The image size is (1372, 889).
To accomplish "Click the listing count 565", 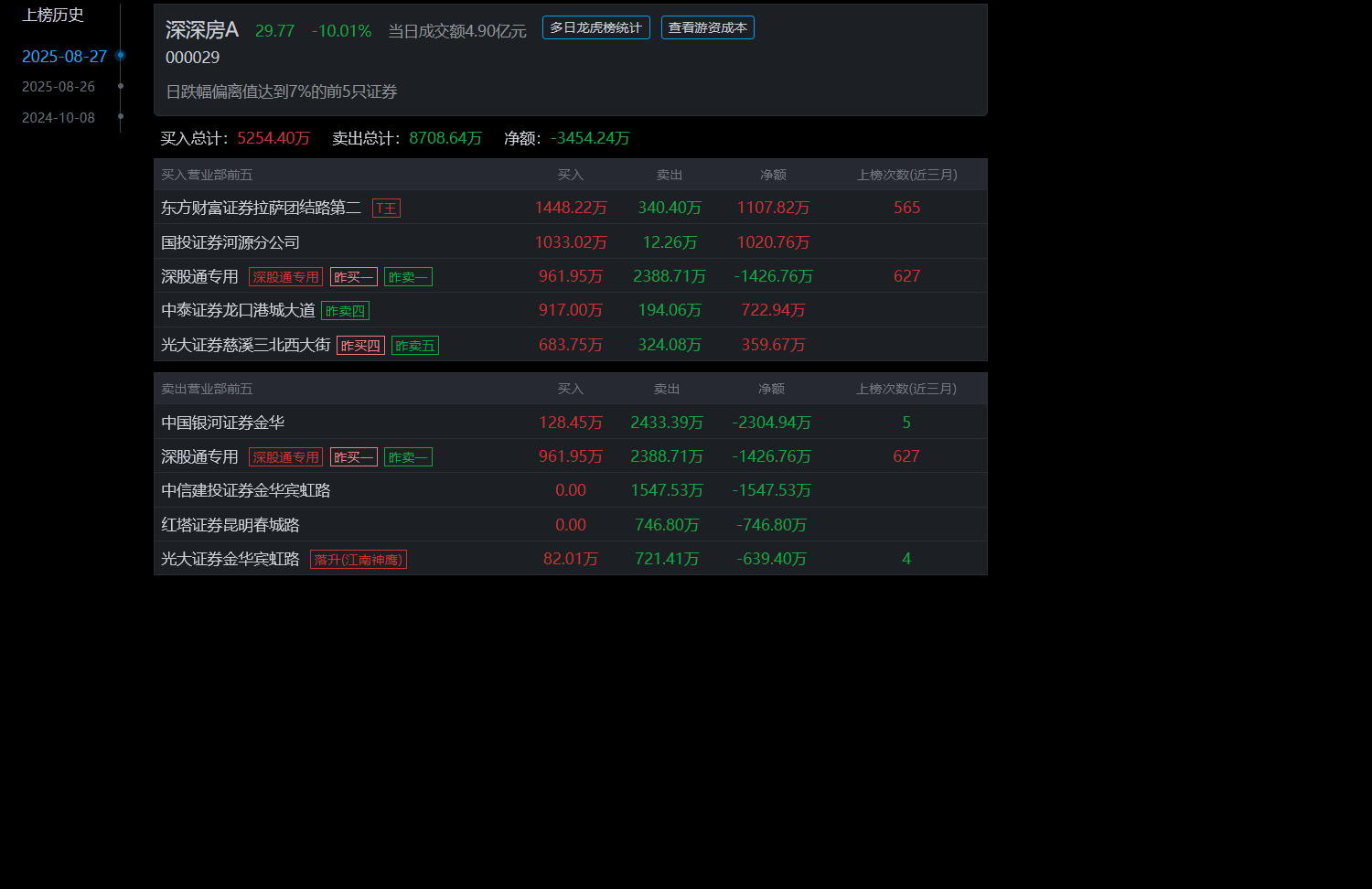I will coord(906,208).
